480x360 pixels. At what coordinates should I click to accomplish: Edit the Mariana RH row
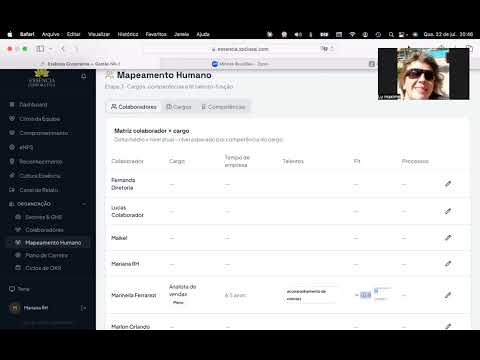point(448,264)
